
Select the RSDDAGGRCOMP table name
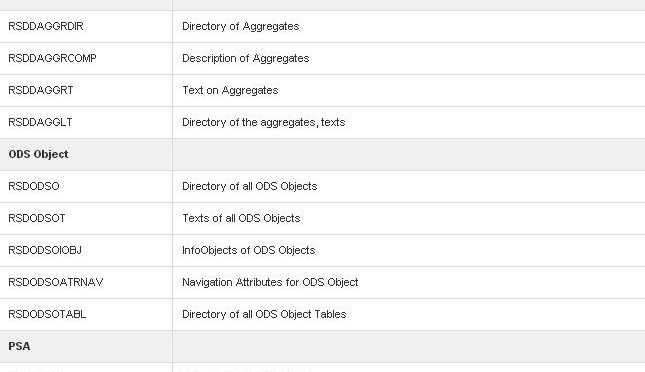[52, 58]
